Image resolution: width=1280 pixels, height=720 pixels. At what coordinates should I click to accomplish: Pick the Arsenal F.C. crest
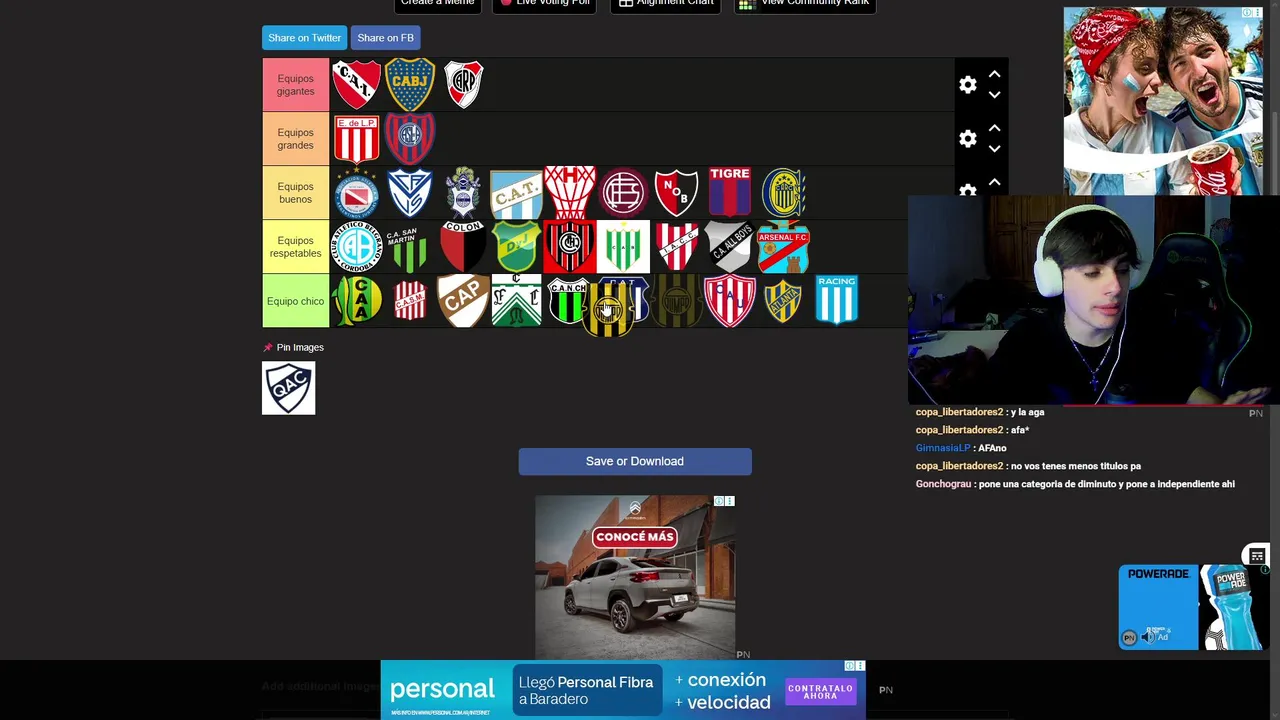(783, 247)
